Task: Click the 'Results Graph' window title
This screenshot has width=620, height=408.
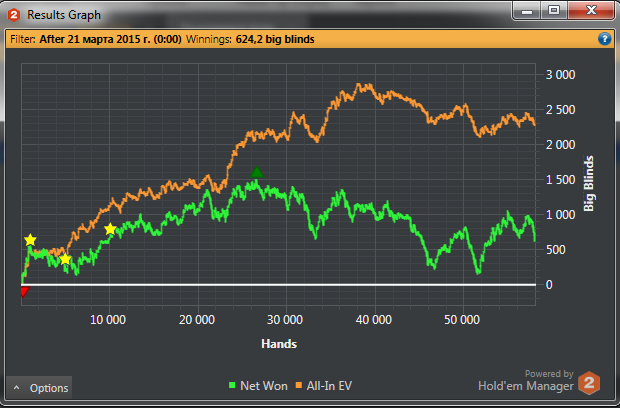Action: coord(64,15)
